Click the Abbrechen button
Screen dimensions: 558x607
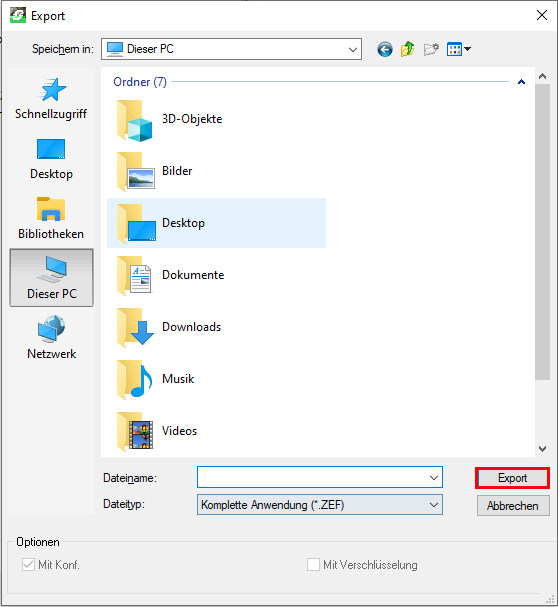click(x=513, y=506)
